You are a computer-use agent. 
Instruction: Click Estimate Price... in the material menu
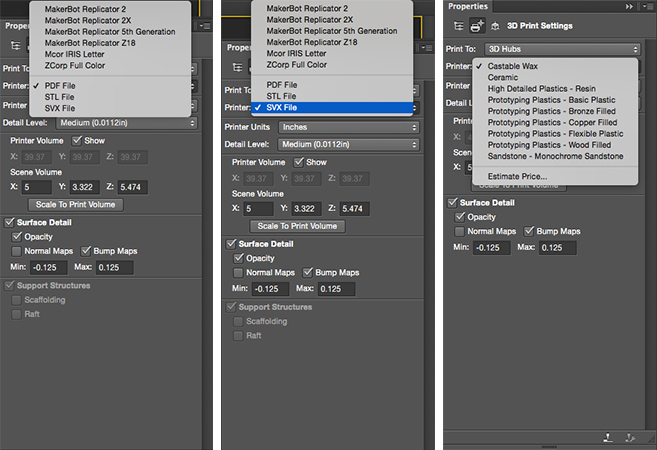pos(517,176)
